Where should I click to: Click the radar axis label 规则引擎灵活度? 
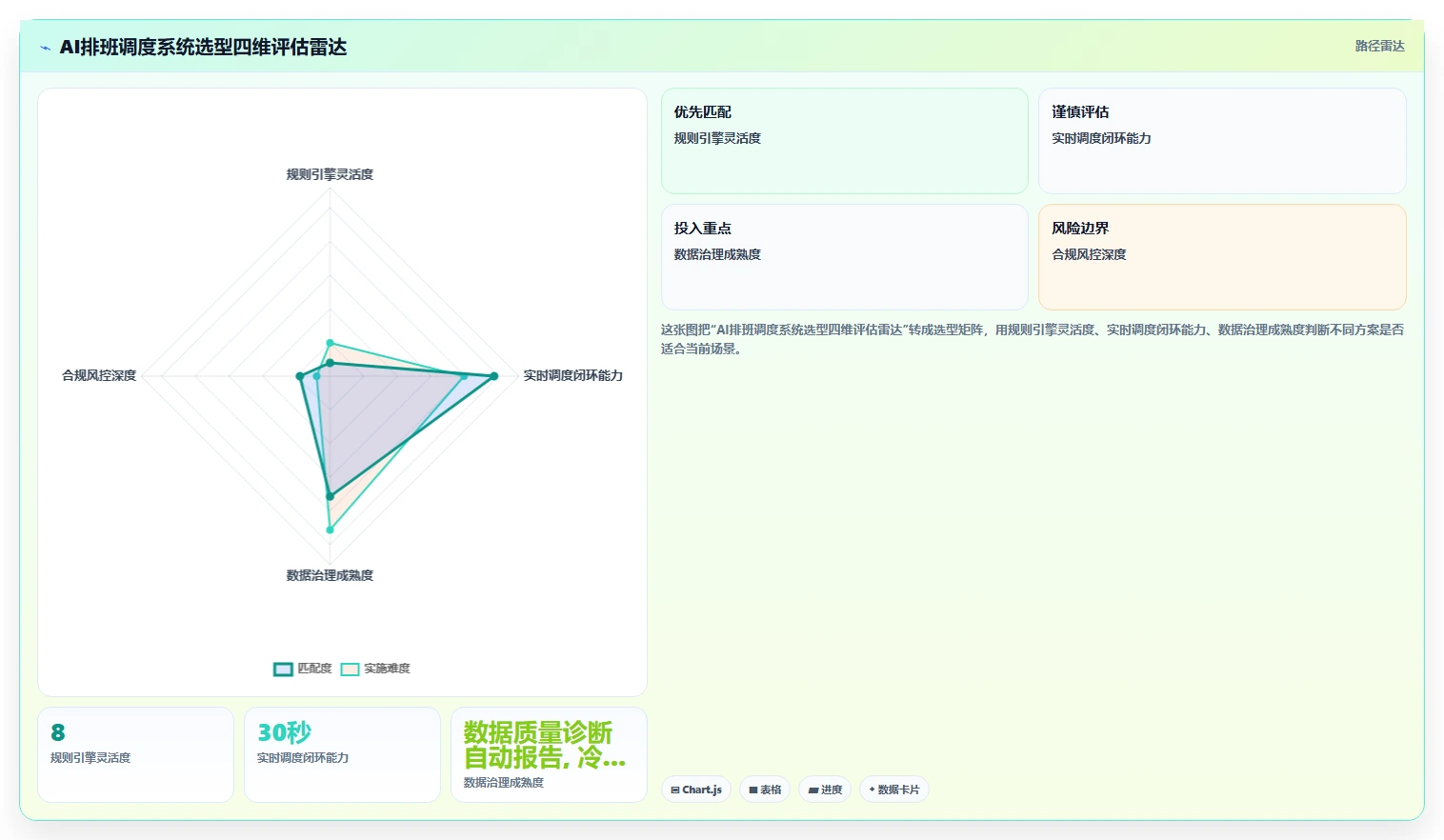pos(330,174)
